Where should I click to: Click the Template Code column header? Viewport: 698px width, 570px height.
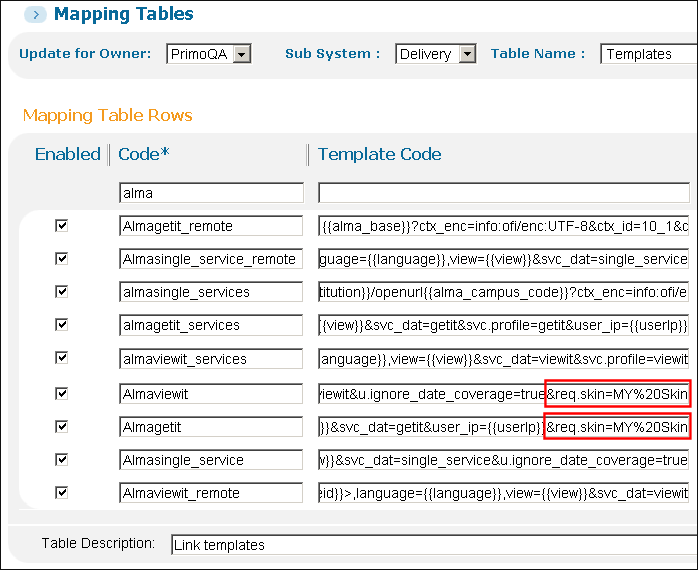point(379,154)
